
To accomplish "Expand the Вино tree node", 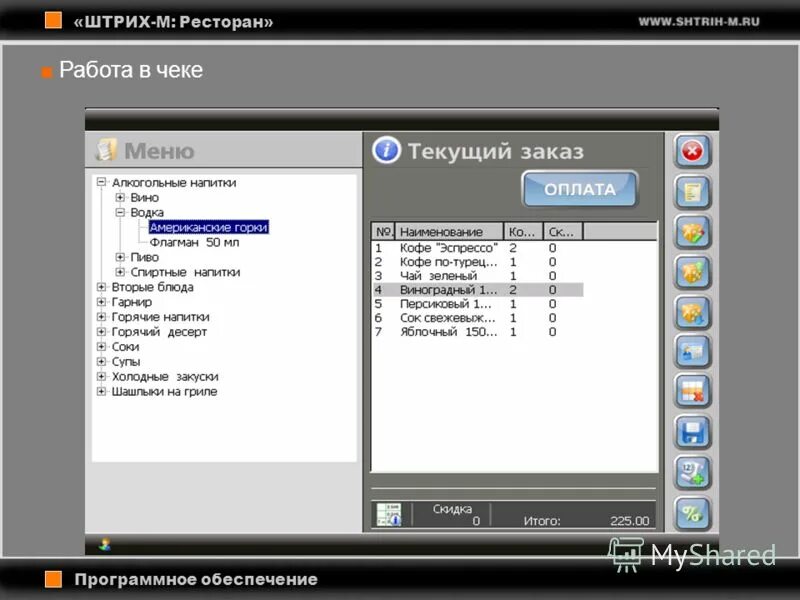I will pos(120,197).
